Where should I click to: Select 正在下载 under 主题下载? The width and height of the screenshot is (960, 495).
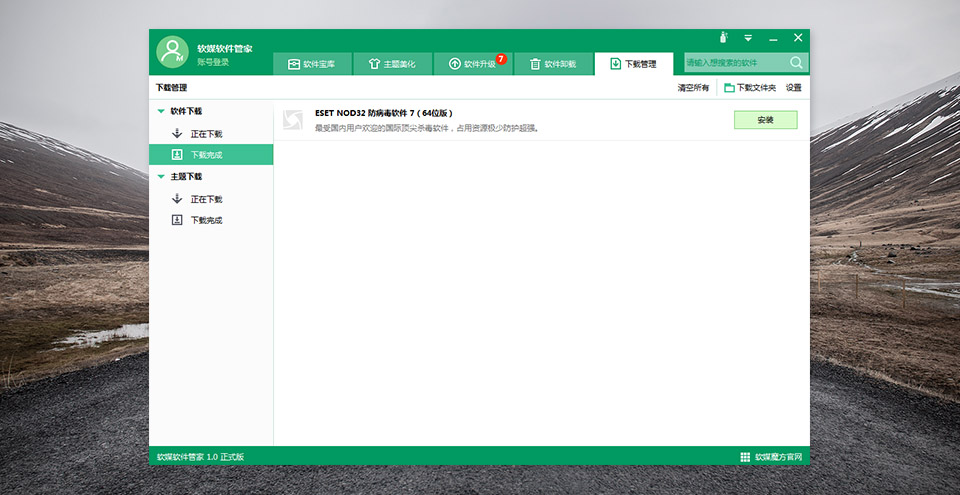point(206,199)
